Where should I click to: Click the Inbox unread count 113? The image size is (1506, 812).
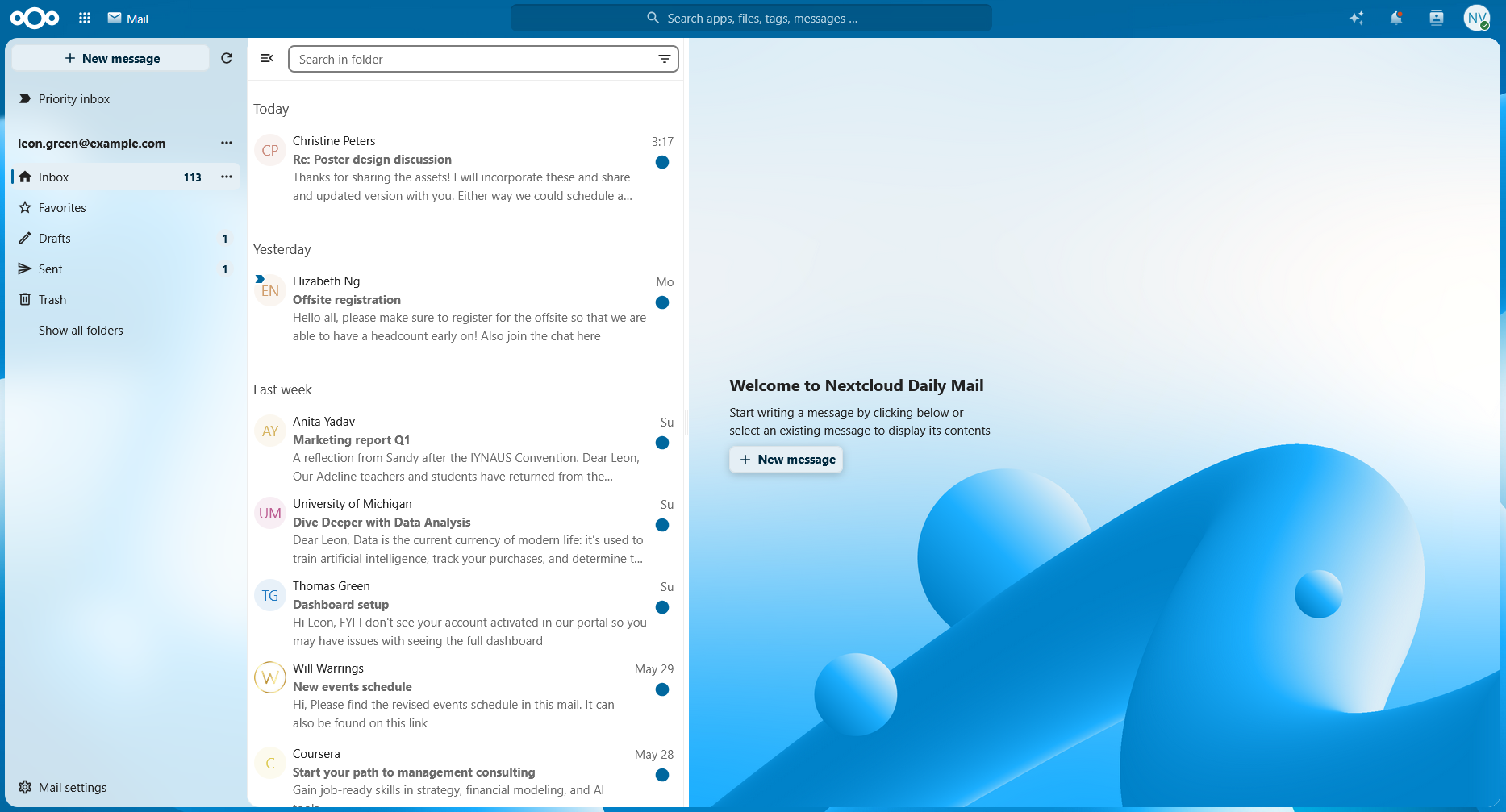coord(193,177)
